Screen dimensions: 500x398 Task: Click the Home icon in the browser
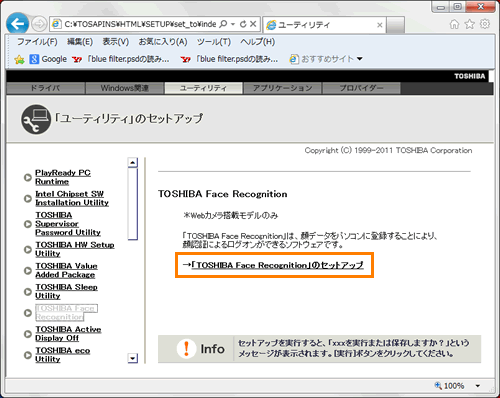click(x=454, y=24)
